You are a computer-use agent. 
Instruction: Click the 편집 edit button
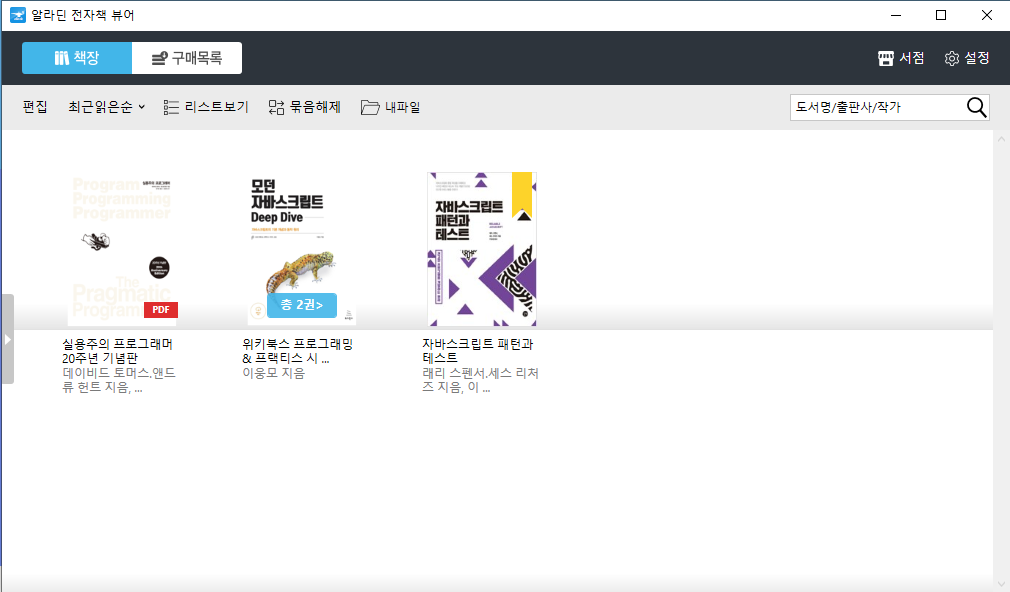pyautogui.click(x=35, y=107)
